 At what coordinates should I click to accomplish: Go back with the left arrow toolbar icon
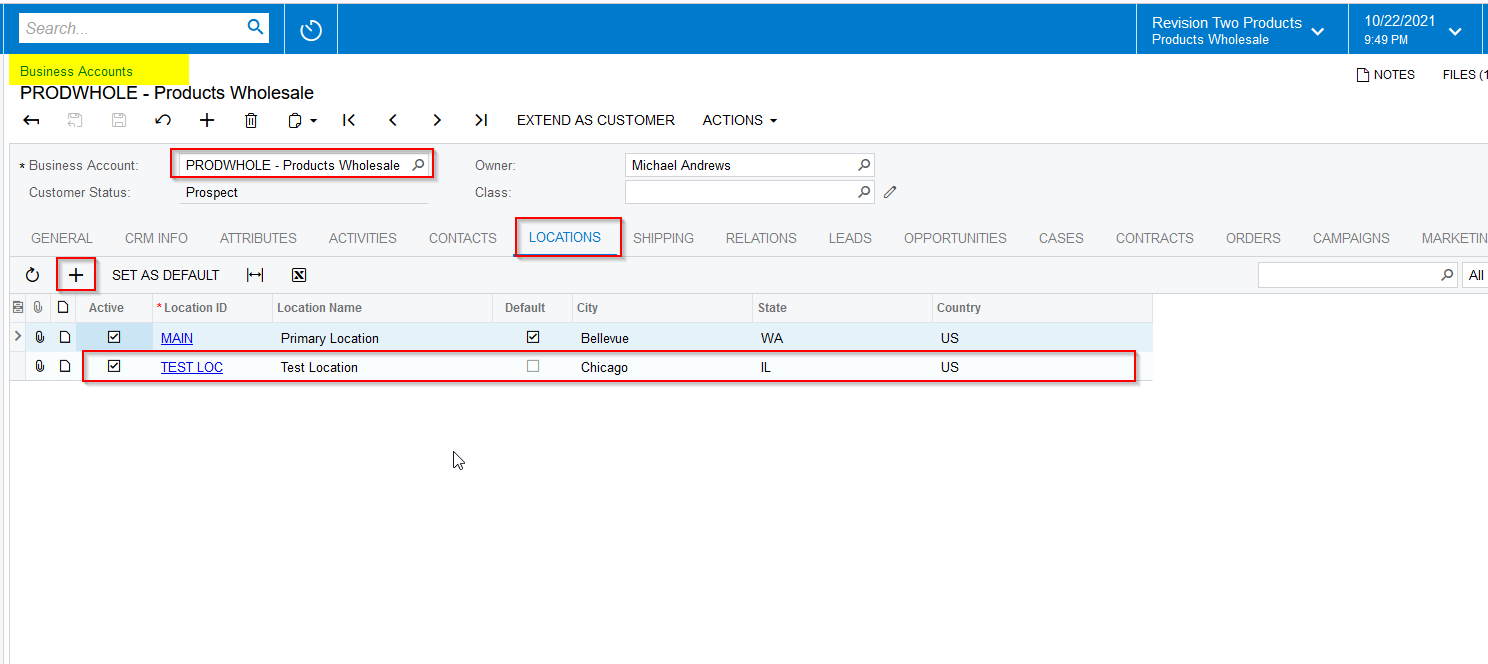click(31, 120)
